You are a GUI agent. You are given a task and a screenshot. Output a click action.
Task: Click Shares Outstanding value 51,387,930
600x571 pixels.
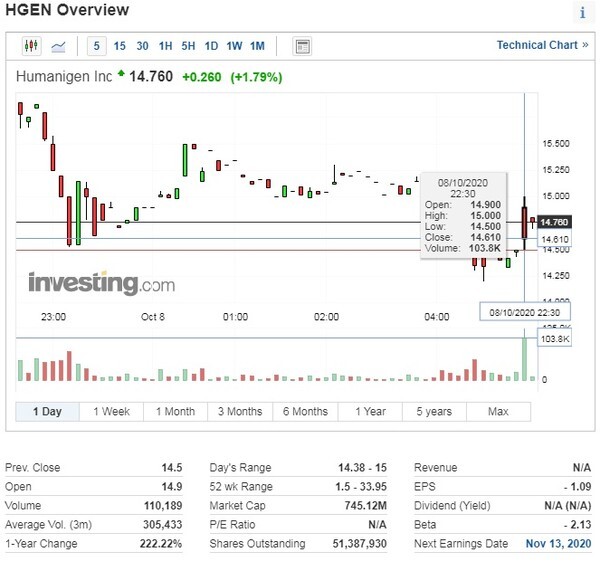359,543
